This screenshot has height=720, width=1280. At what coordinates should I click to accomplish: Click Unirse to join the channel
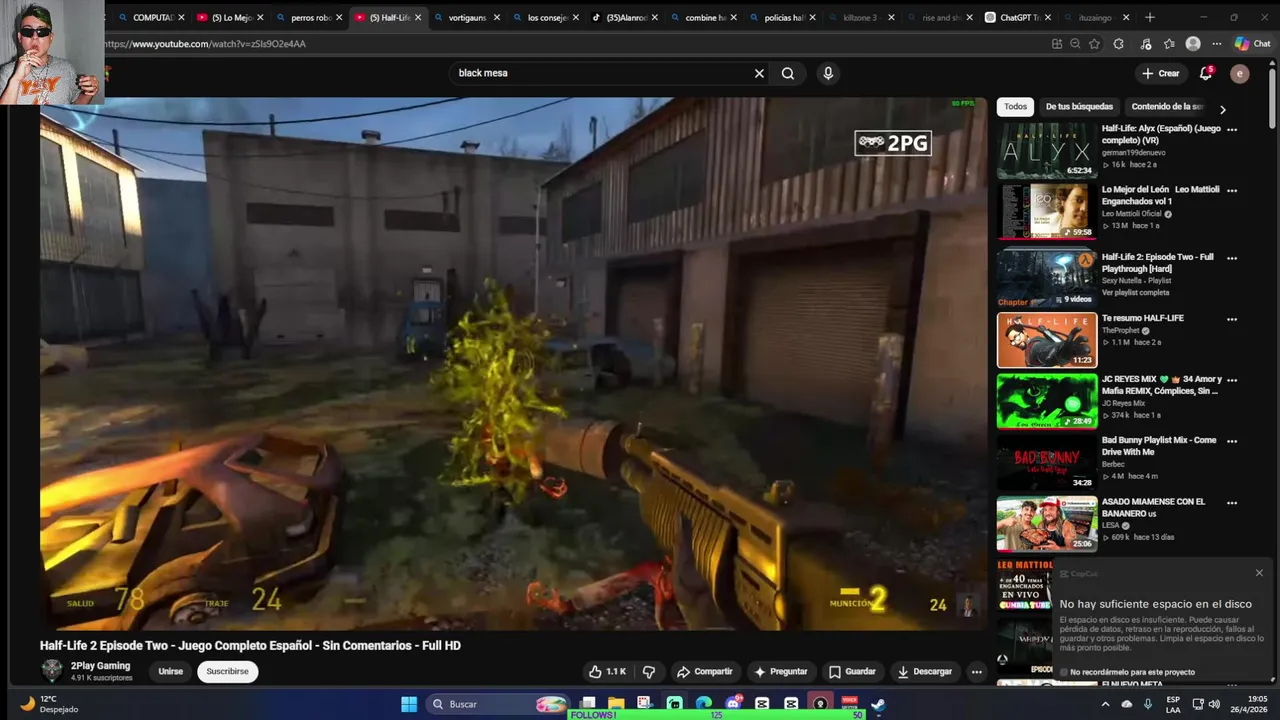point(171,671)
